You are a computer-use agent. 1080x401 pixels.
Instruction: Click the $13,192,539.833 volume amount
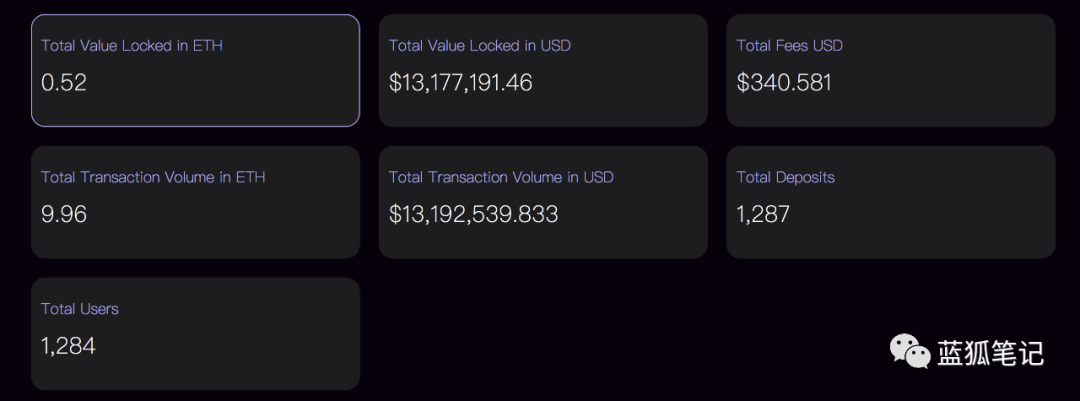(x=474, y=214)
